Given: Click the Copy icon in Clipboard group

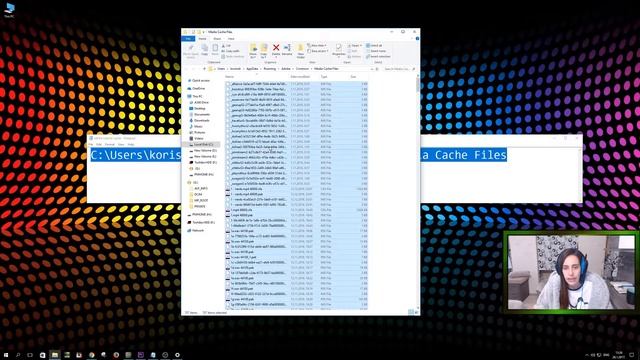Looking at the screenshot, I should click(204, 50).
